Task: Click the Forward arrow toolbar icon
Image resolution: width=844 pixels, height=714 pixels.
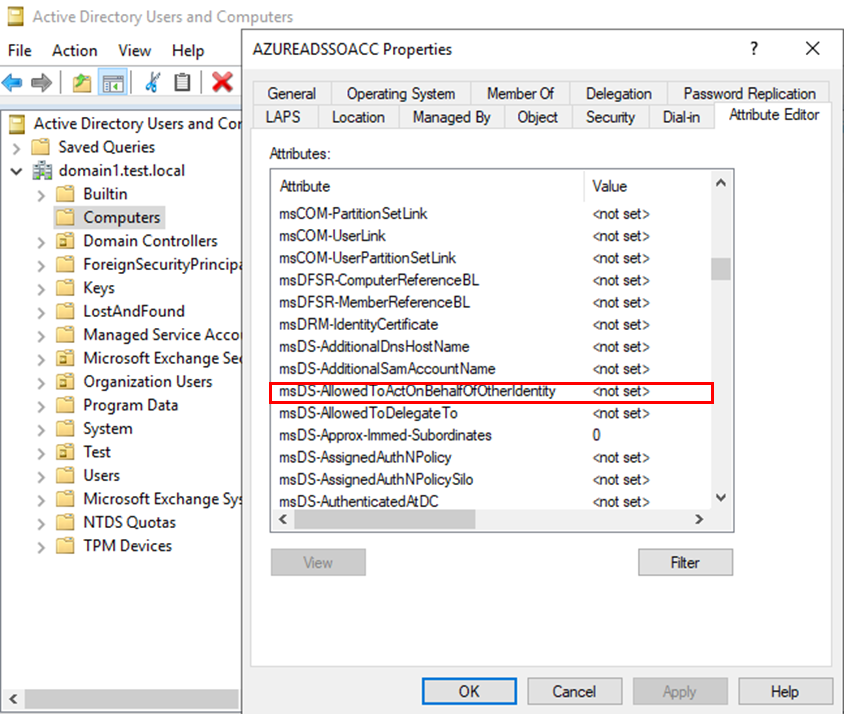Action: (41, 83)
